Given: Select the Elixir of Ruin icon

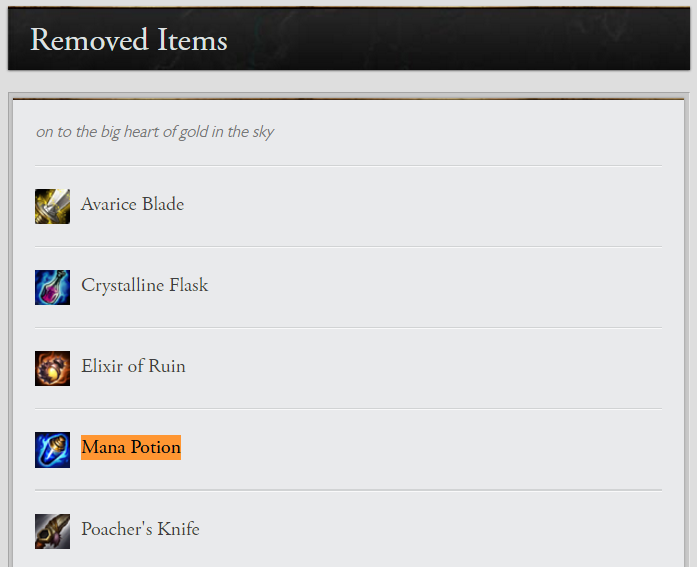Looking at the screenshot, I should (52, 368).
